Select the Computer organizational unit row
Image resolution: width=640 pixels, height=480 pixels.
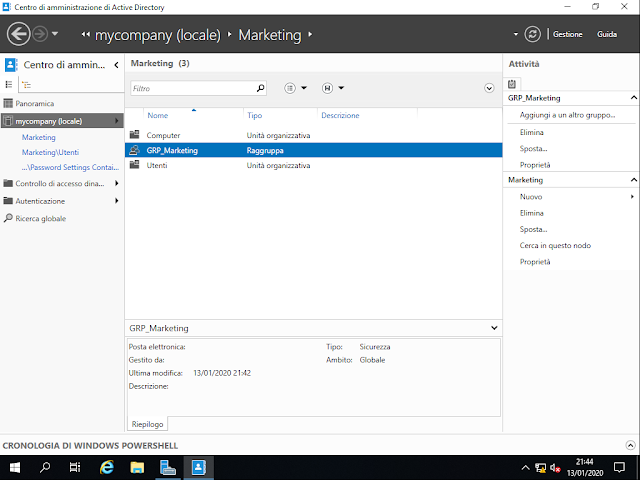(x=313, y=135)
